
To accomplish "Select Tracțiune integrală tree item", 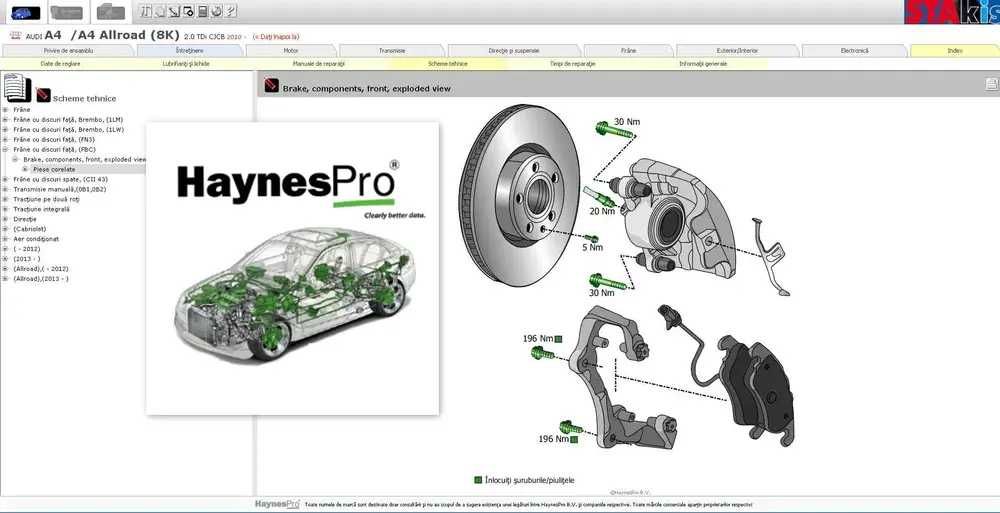I will [x=41, y=209].
